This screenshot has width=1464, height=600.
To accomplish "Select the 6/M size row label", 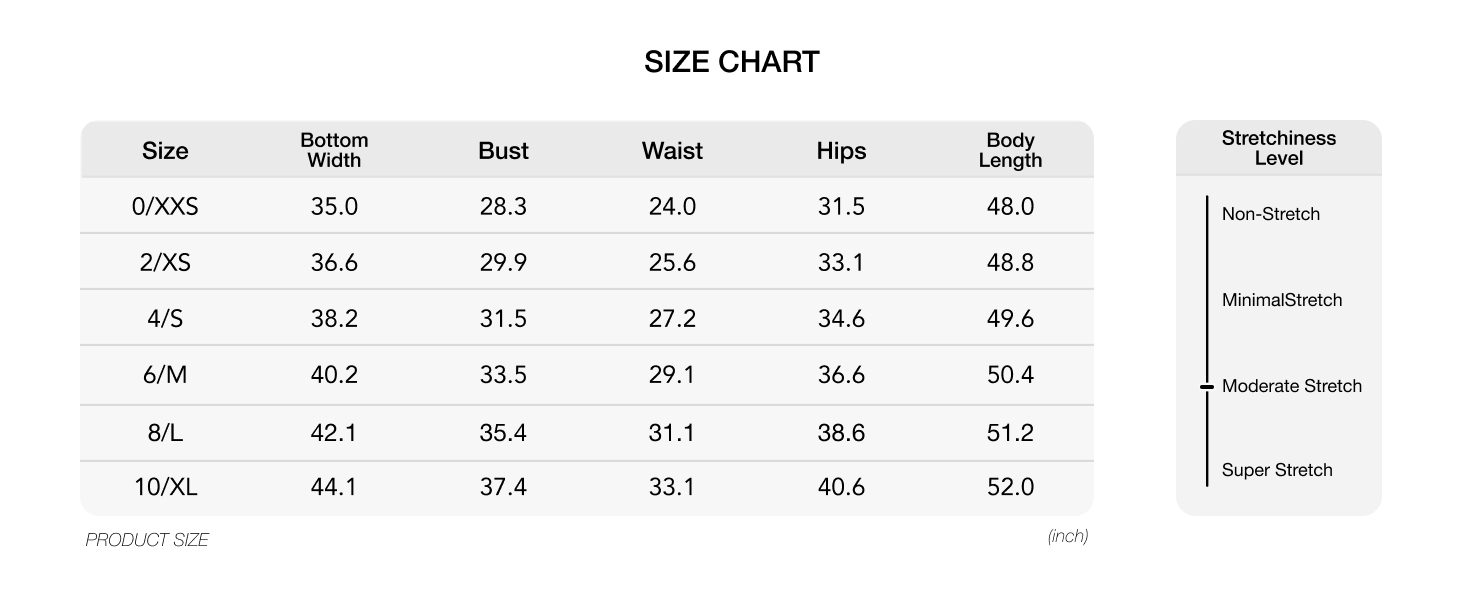I will [x=165, y=375].
